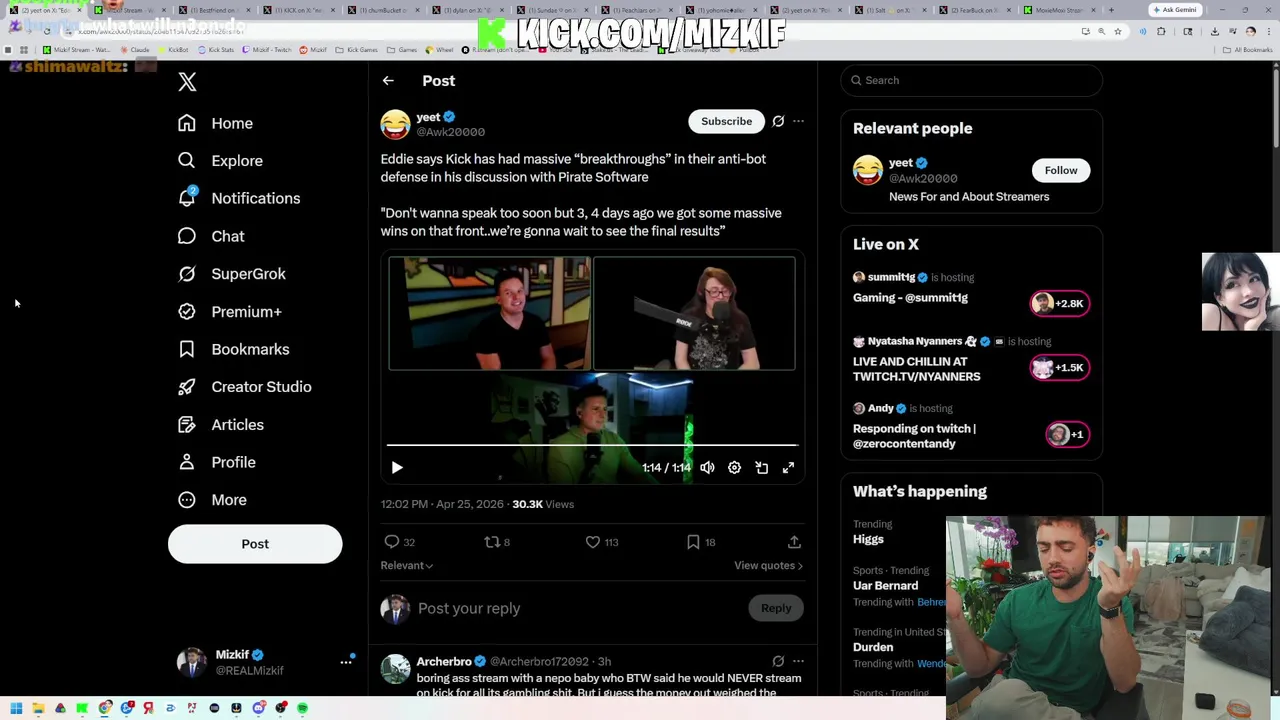Open Notifications in the sidebar
This screenshot has height=720, width=1280.
click(x=239, y=198)
